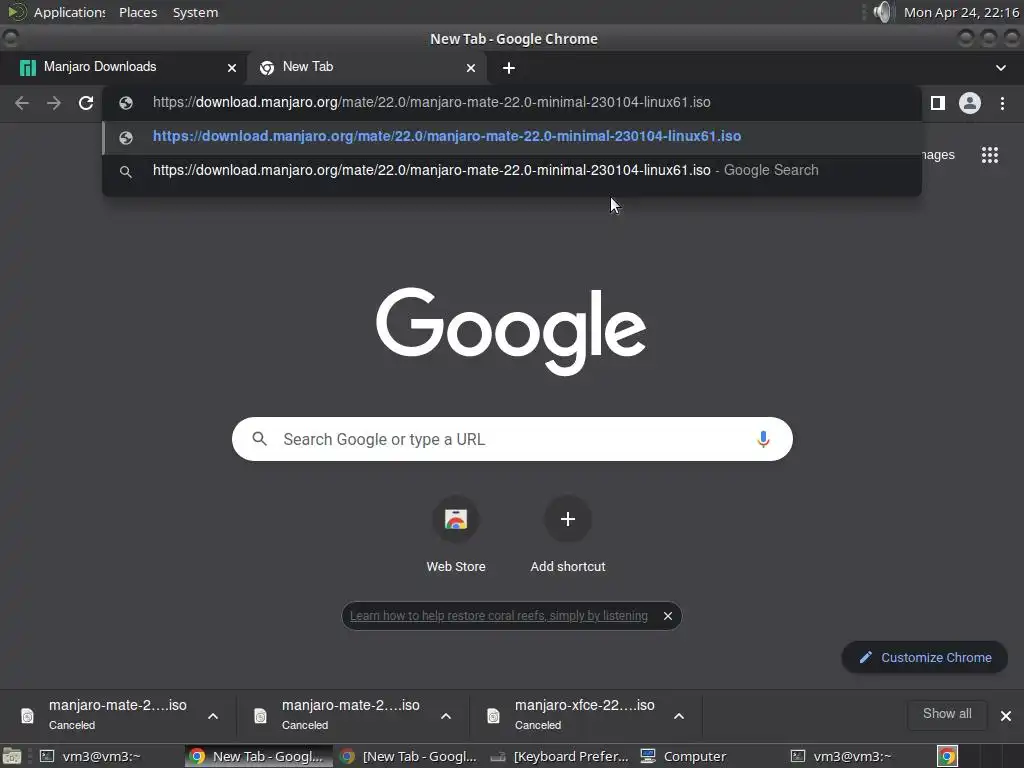The width and height of the screenshot is (1024, 768).
Task: Open the tab search dropdown arrow
Action: point(1000,68)
